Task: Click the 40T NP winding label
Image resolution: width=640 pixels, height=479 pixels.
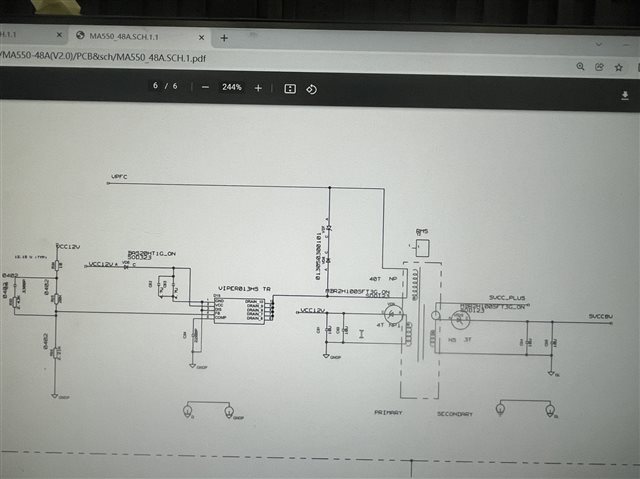Action: coord(383,279)
